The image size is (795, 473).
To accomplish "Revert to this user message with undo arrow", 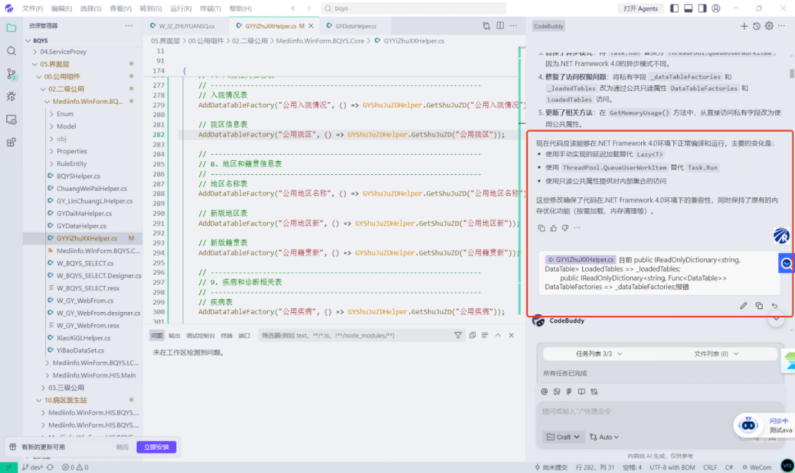I will tap(775, 306).
